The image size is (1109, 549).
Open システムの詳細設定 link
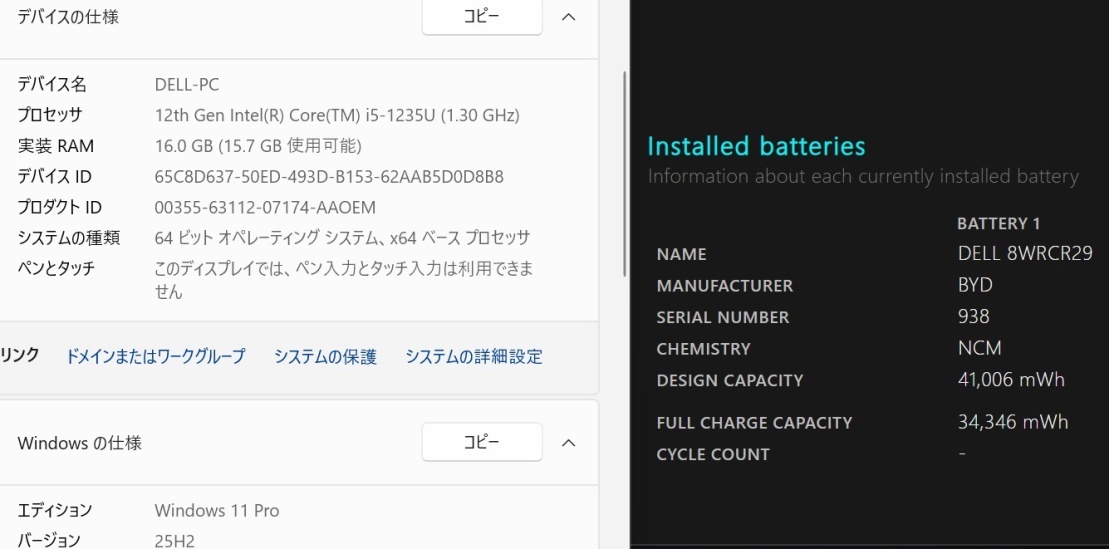(x=474, y=357)
